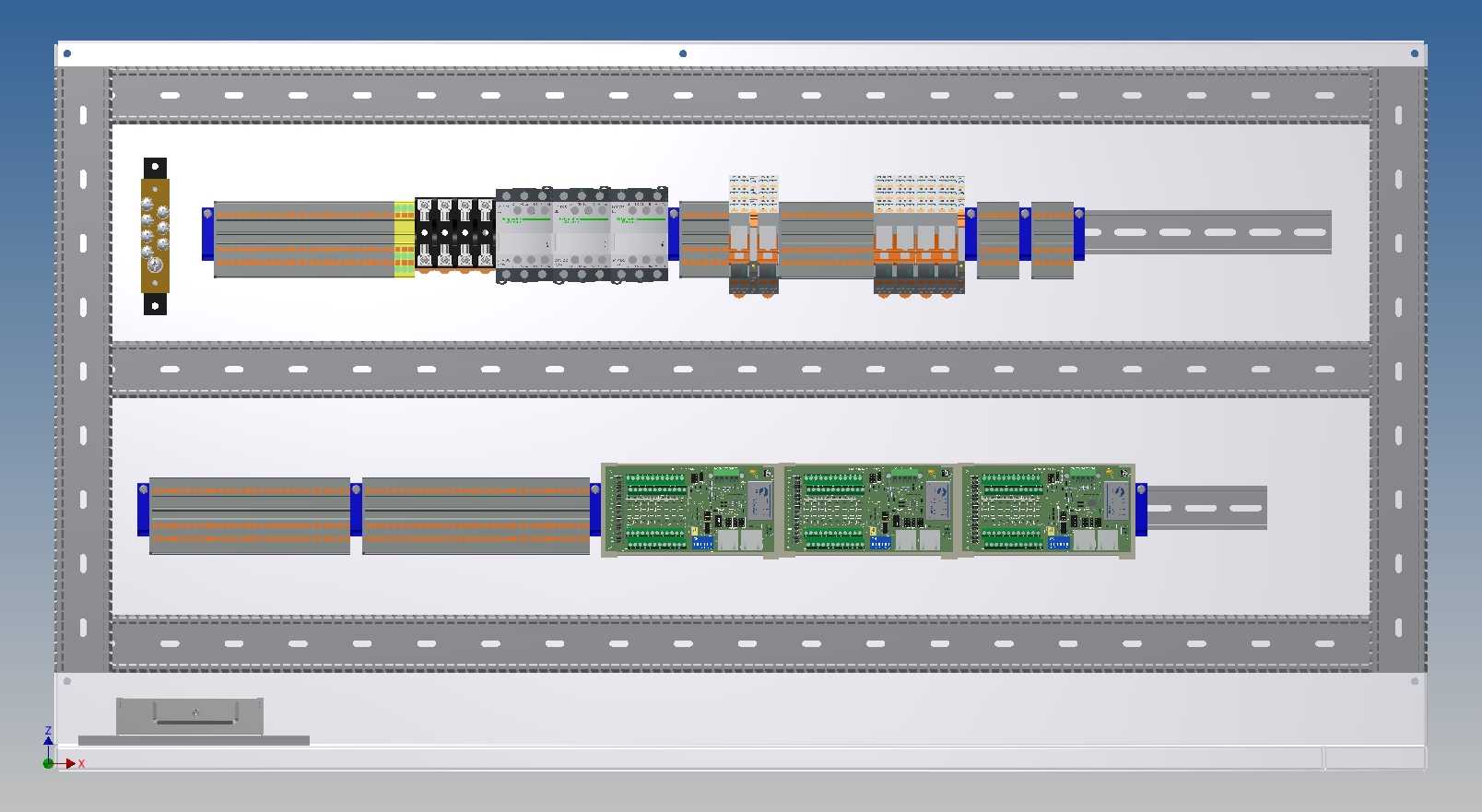Click blue DIP switch on third PCB
Viewport: 1482px width, 812px height.
pos(1059,542)
